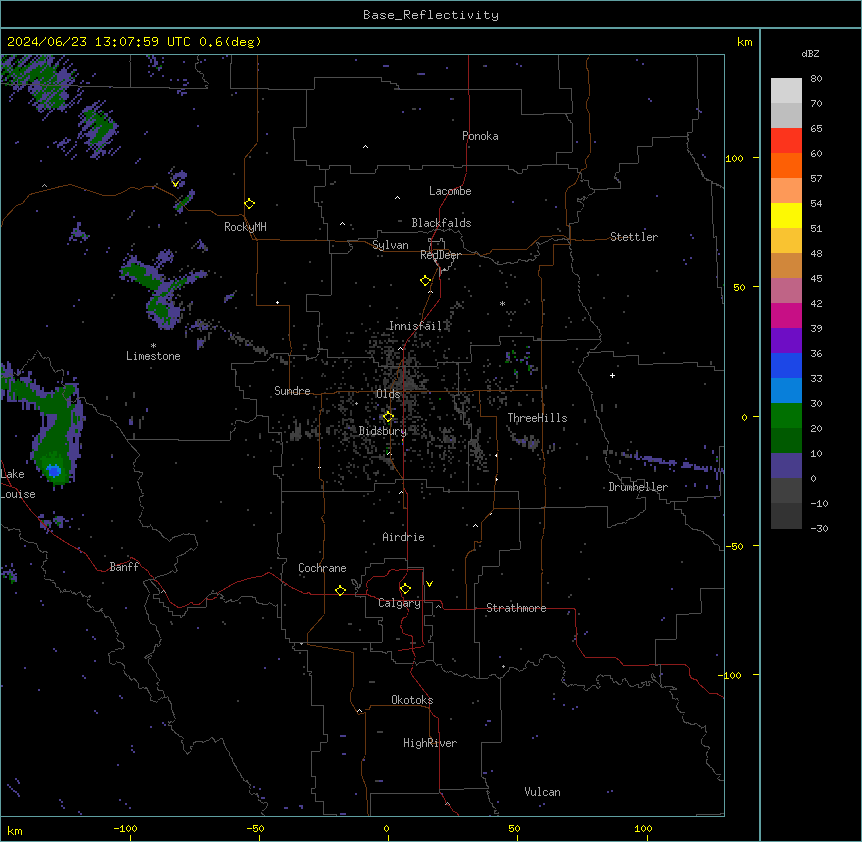Click the Olds city label

pos(388,394)
